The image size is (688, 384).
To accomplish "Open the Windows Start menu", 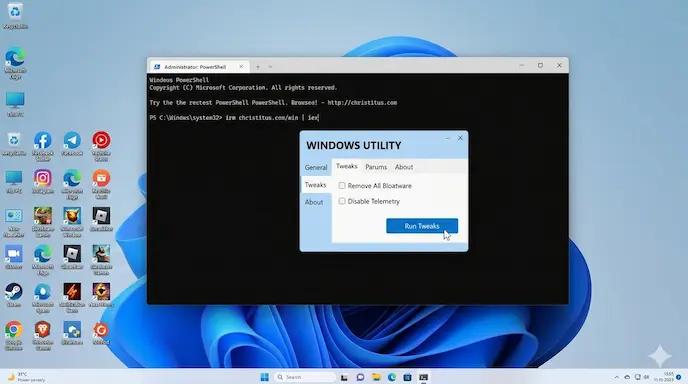I will point(265,377).
